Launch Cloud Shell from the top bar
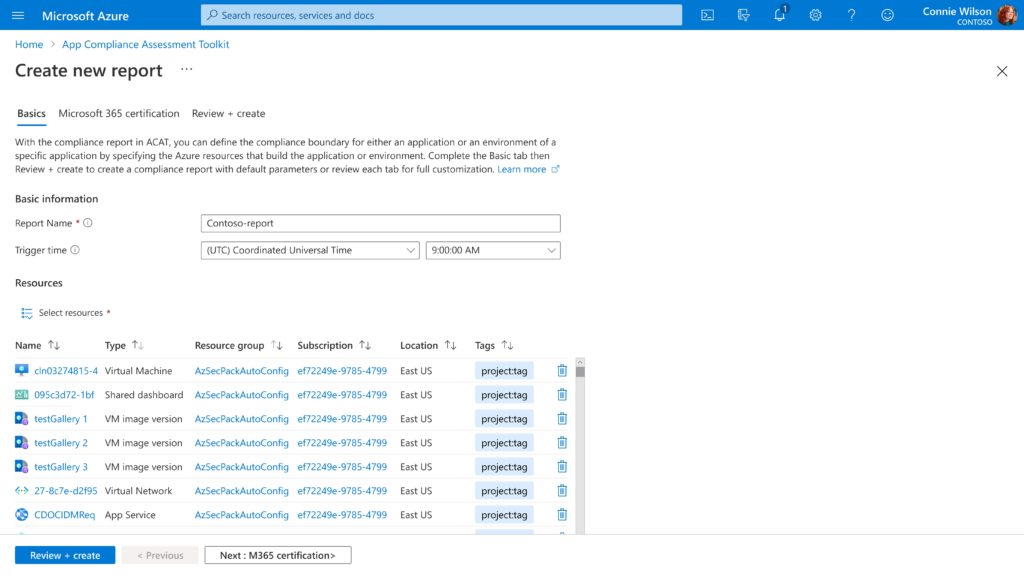Viewport: 1024px width, 576px height. point(708,15)
